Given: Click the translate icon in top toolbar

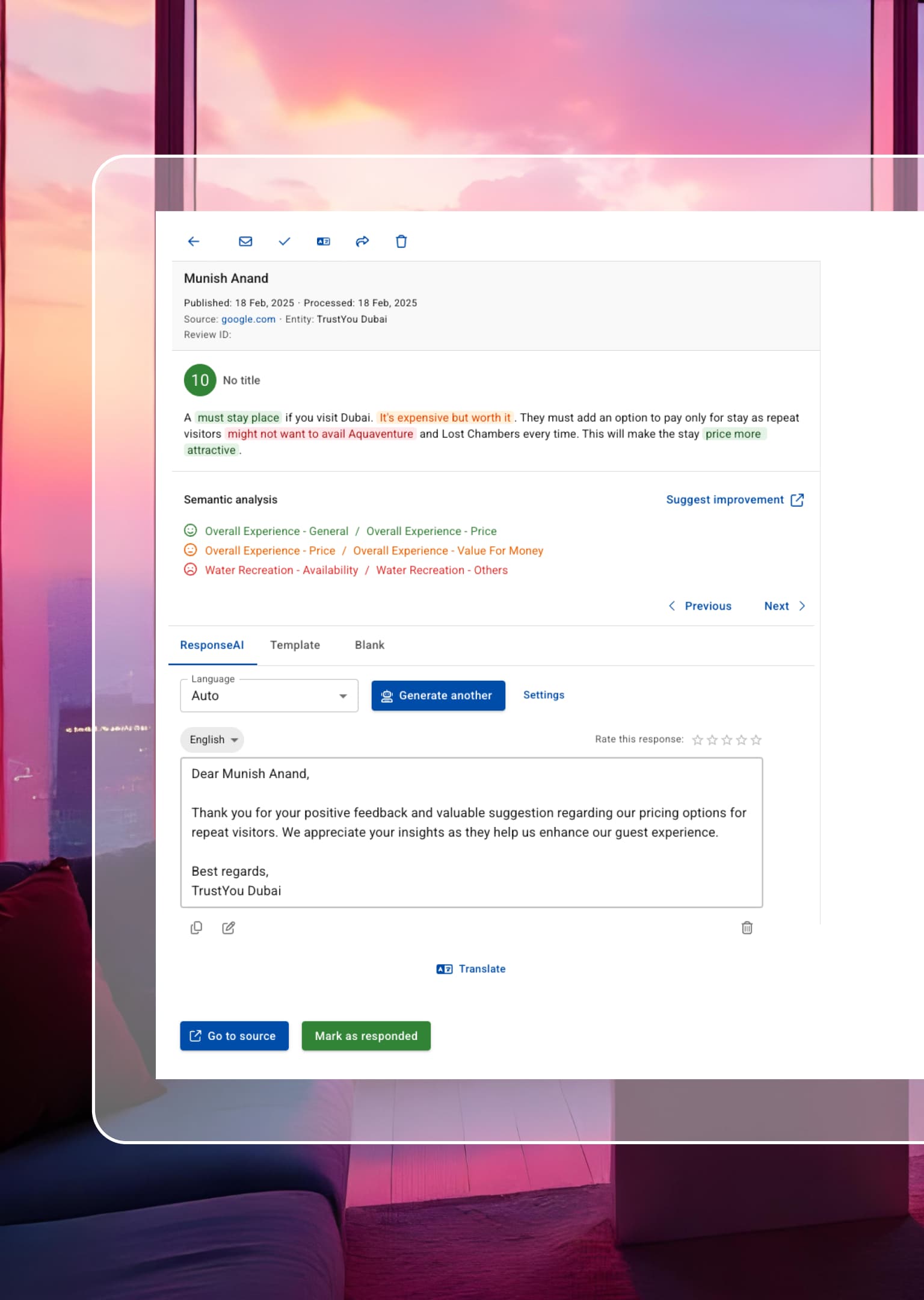Looking at the screenshot, I should (324, 241).
